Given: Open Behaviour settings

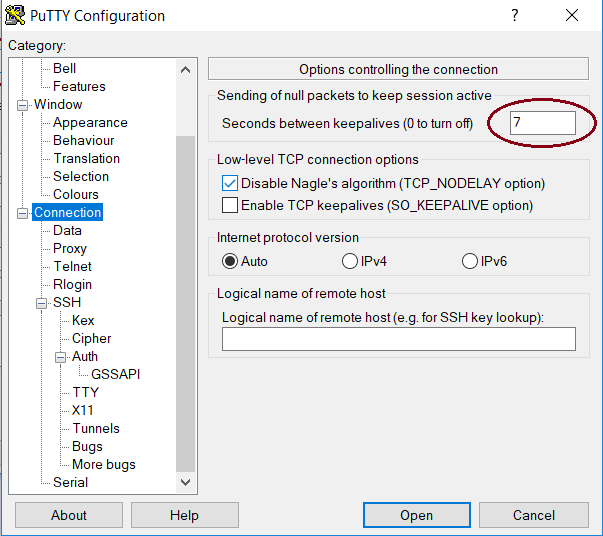Looking at the screenshot, I should (x=83, y=141).
